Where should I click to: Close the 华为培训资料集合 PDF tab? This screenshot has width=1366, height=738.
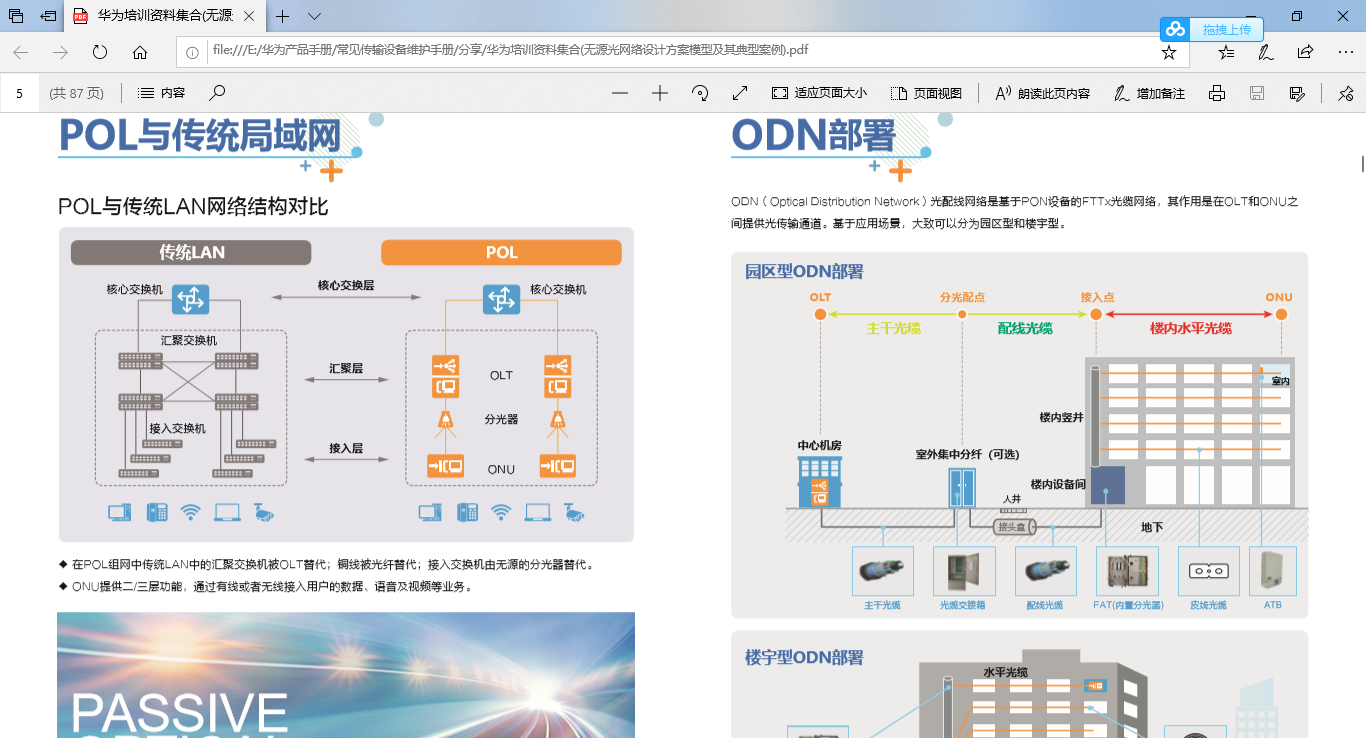coord(249,17)
